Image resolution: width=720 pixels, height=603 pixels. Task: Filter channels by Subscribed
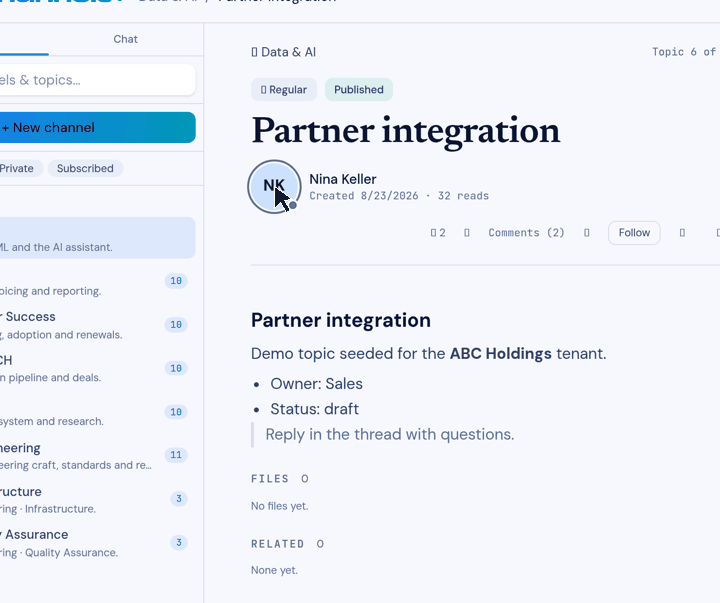tap(85, 169)
